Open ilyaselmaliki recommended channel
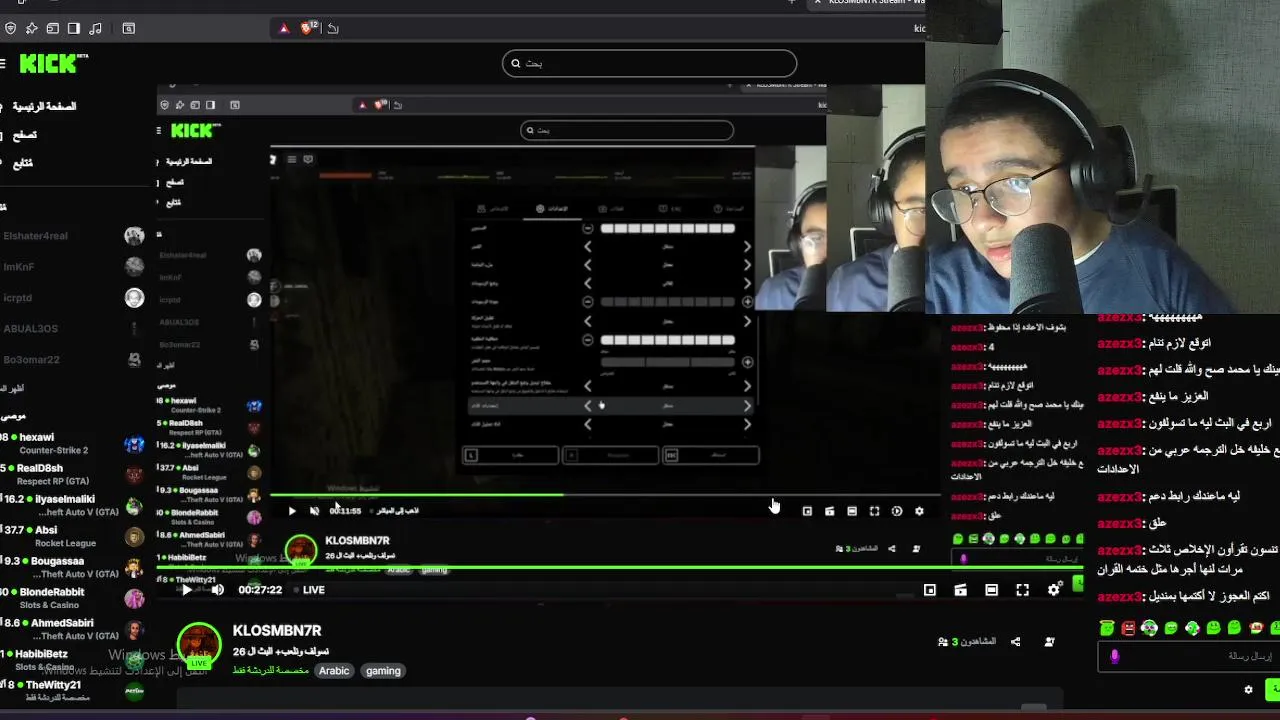This screenshot has width=1280, height=720. pos(72,506)
